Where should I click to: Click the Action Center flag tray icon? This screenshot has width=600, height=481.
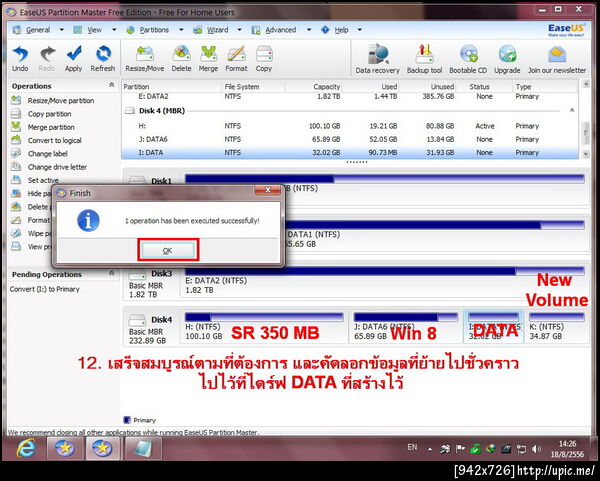(x=460, y=449)
